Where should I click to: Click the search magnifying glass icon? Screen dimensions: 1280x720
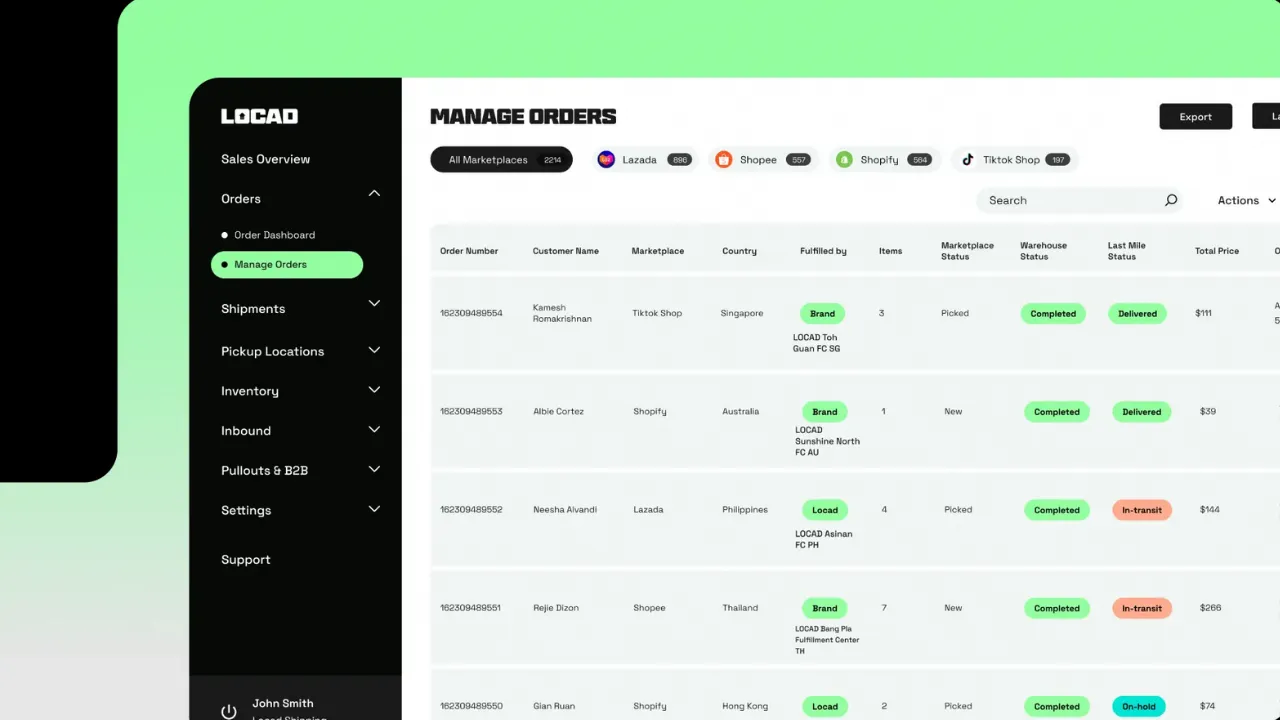click(x=1170, y=200)
